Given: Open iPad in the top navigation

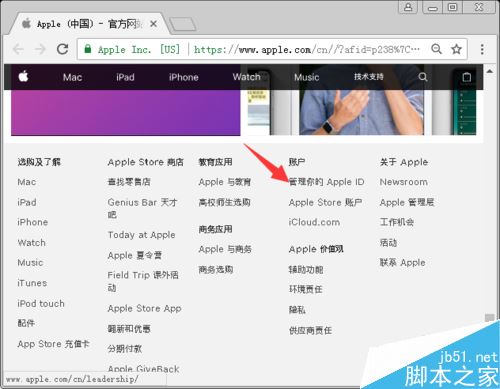Looking at the screenshot, I should click(125, 77).
